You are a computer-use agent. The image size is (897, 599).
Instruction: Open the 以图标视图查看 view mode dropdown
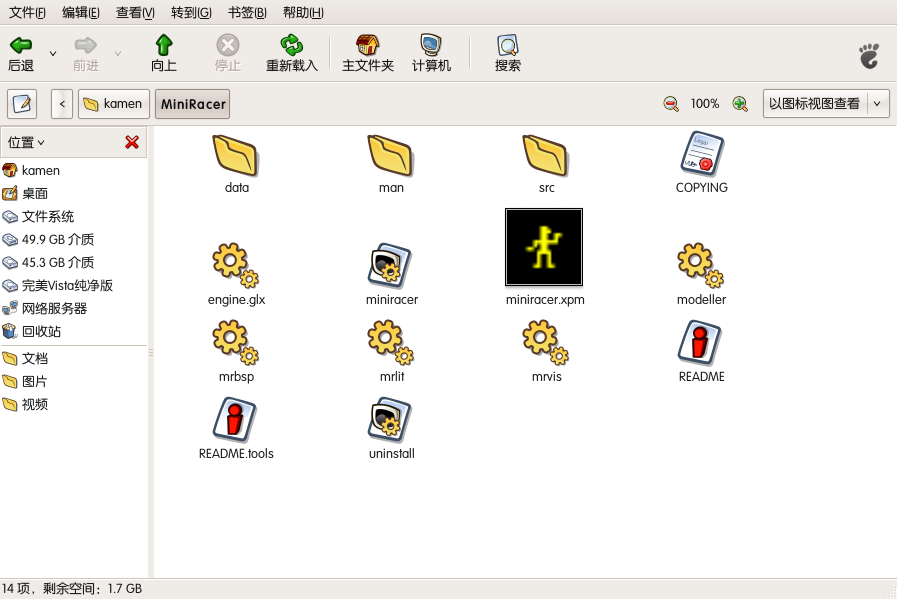(826, 104)
